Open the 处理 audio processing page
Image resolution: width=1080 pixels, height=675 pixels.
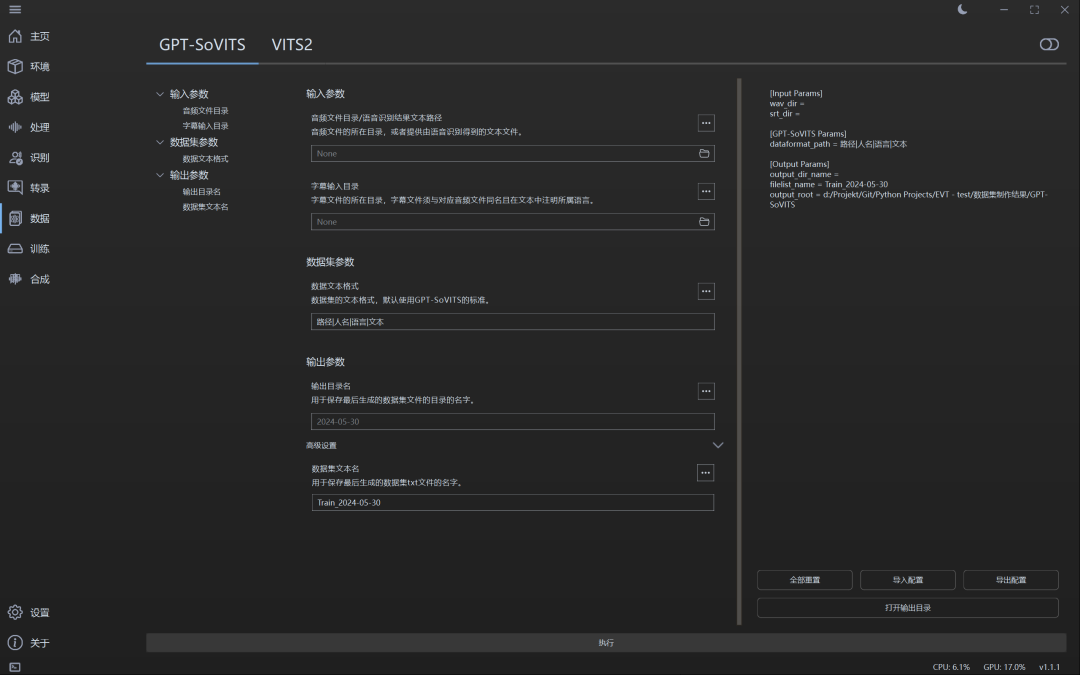(x=29, y=127)
